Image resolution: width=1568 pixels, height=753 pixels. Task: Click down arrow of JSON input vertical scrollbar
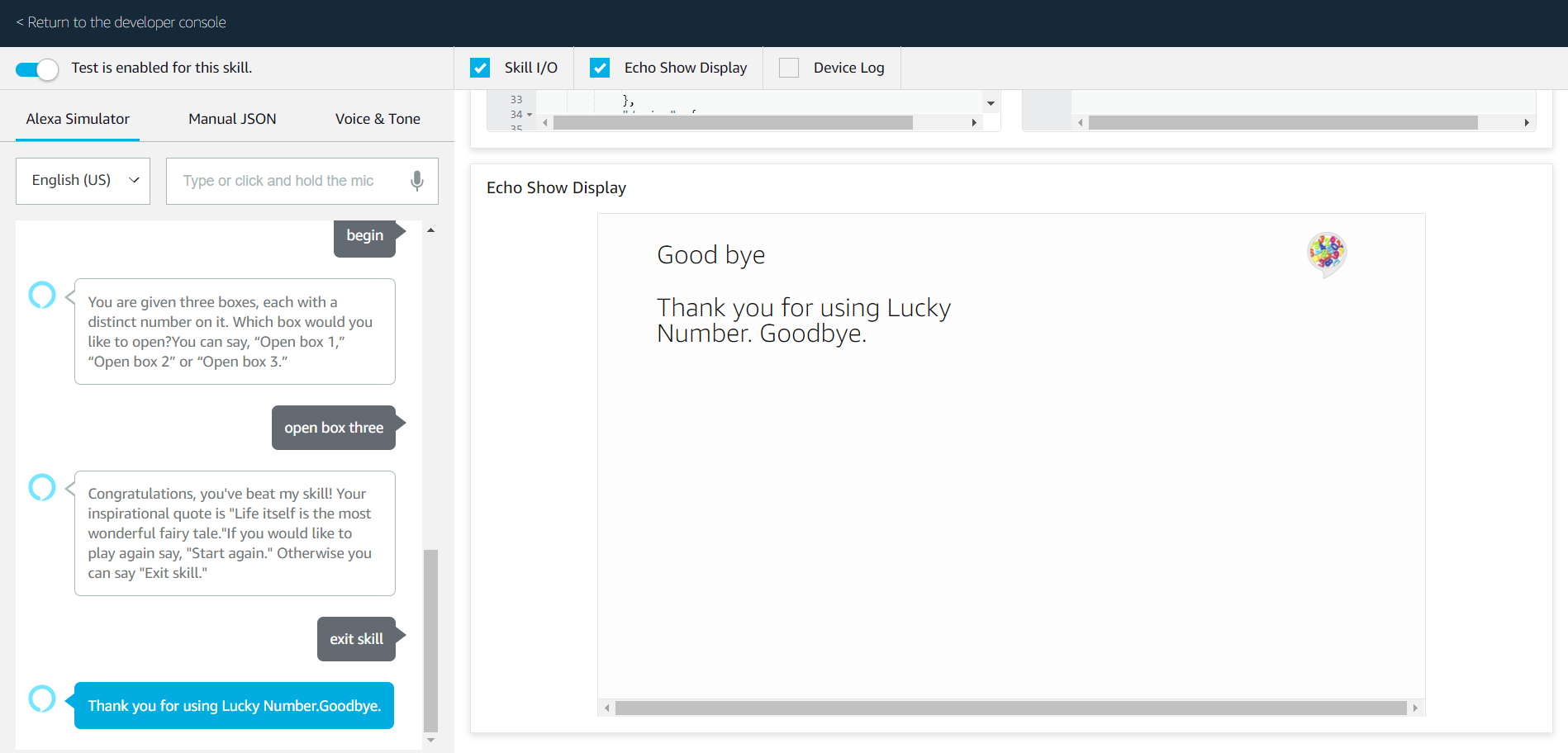click(991, 103)
